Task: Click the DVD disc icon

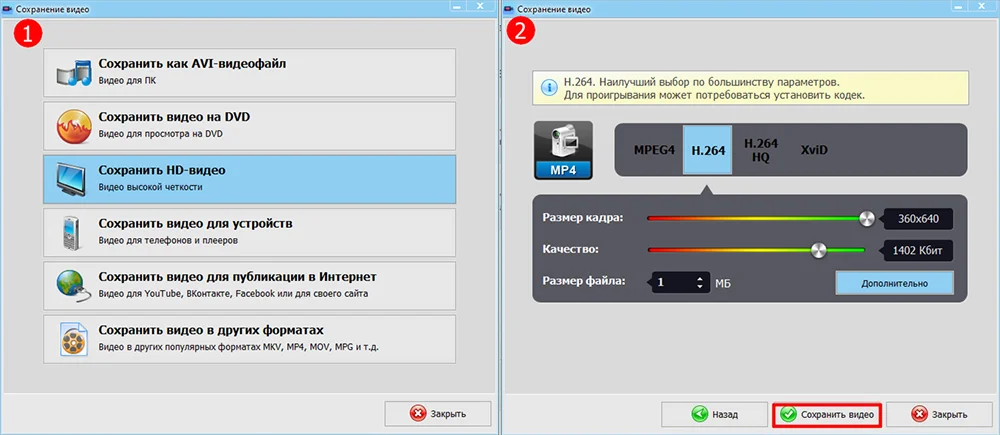Action: coord(73,126)
